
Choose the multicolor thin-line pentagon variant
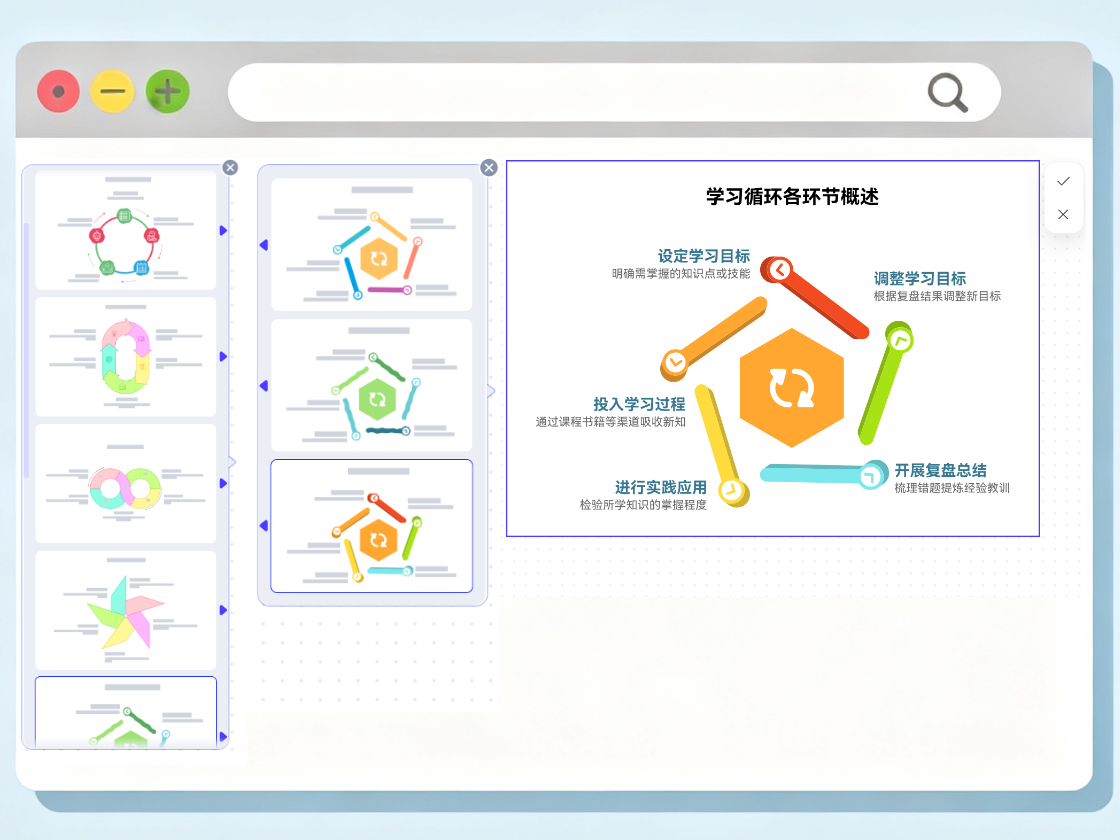(371, 245)
